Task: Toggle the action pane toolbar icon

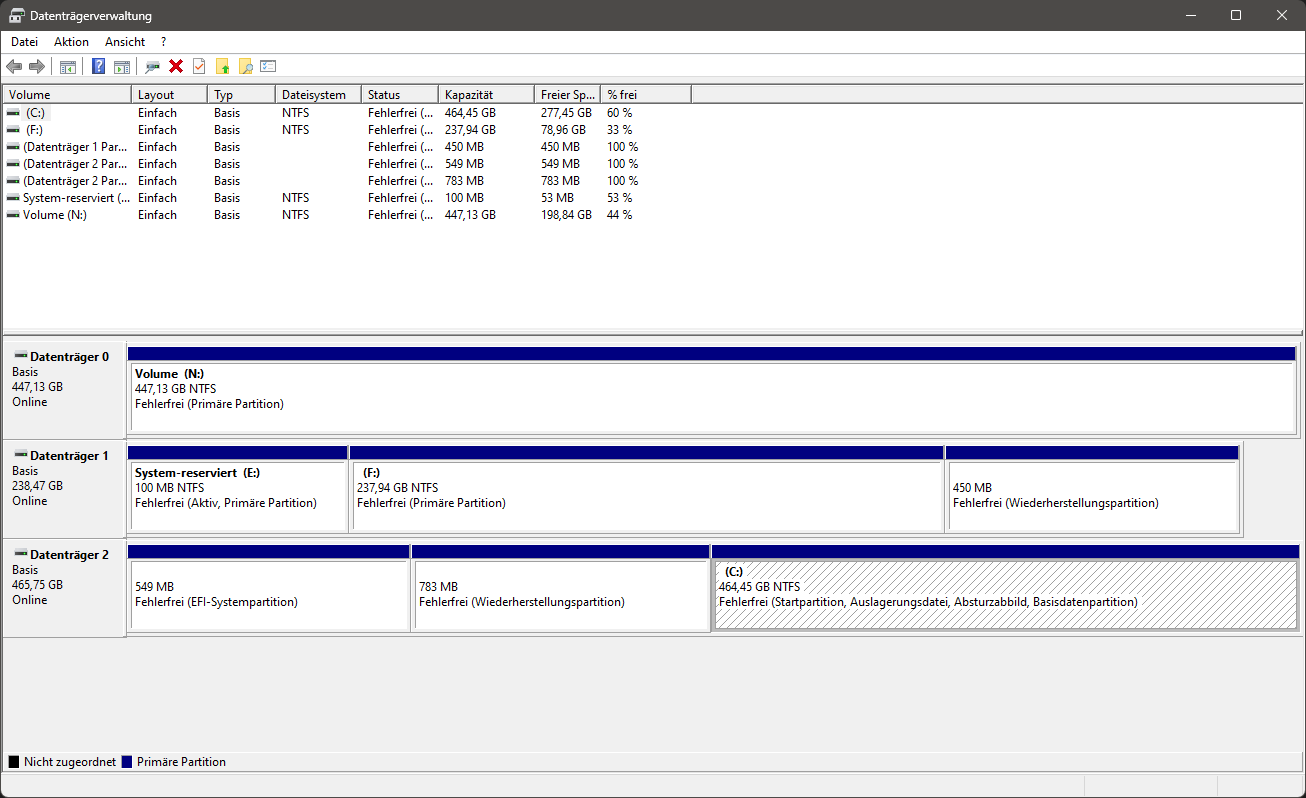Action: click(122, 67)
